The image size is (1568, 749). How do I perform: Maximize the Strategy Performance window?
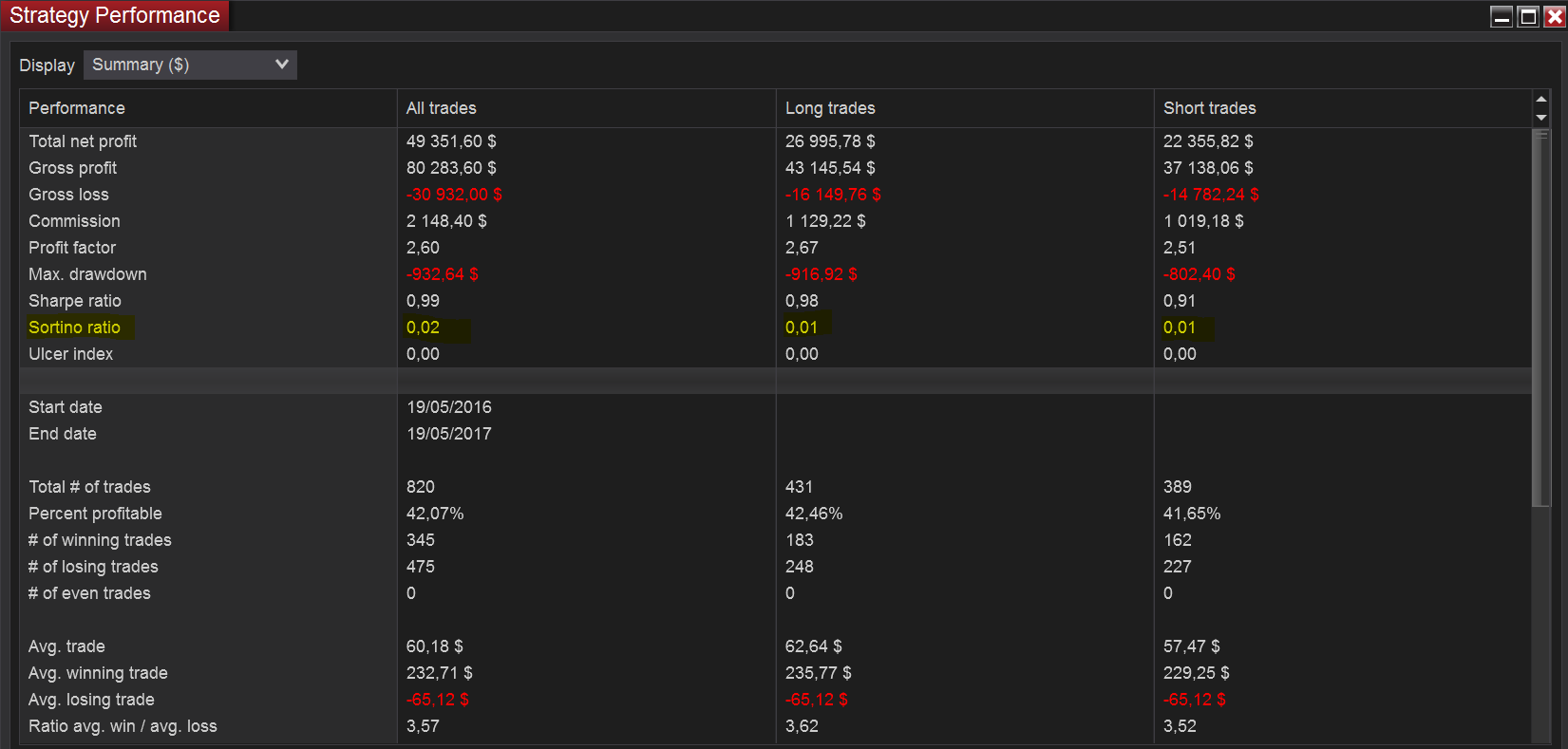pos(1528,16)
